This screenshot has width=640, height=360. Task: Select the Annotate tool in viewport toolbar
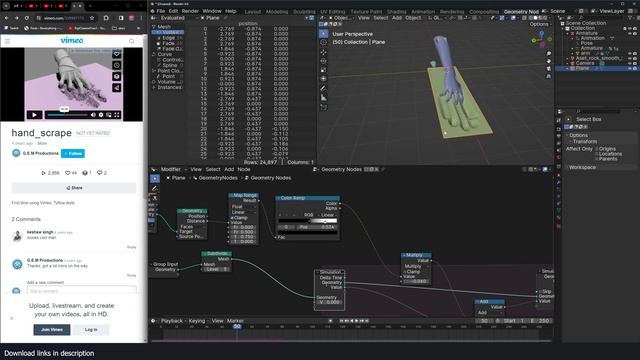(x=323, y=88)
